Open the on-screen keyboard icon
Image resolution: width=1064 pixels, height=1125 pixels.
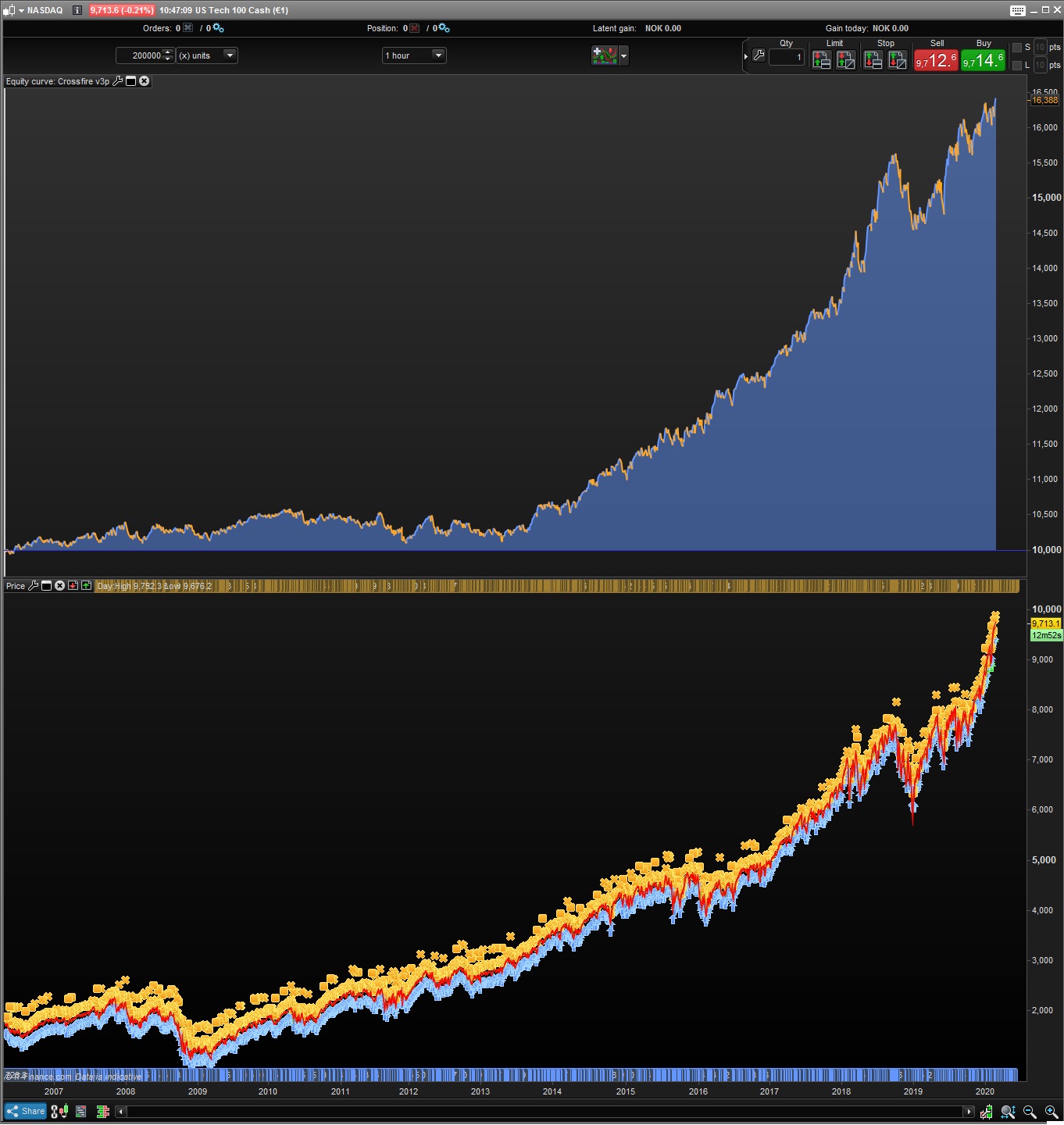click(x=1018, y=10)
